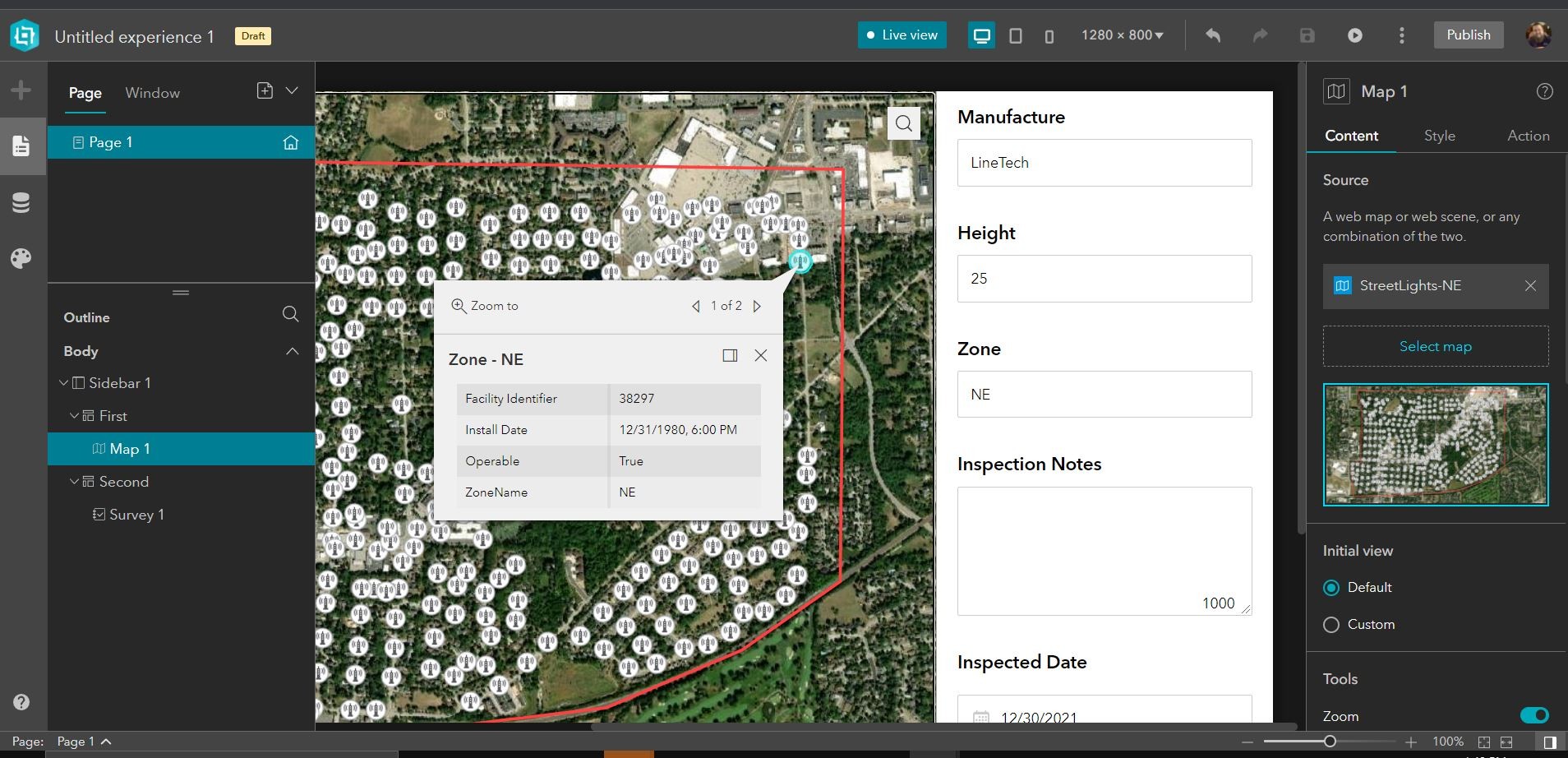Zoom out the canvas with minus
The image size is (1568, 758).
tap(1247, 742)
